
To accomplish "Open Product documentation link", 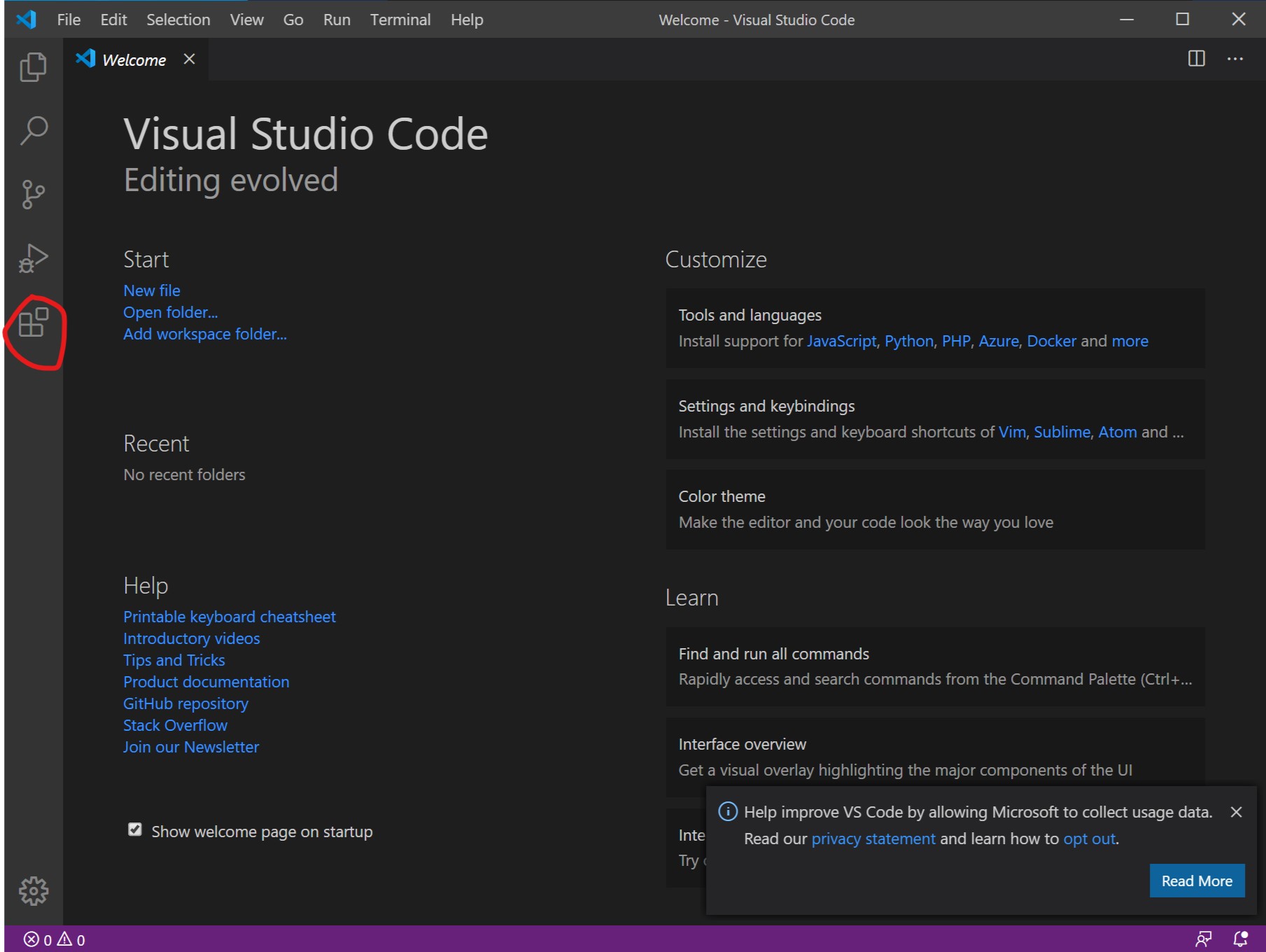I will (206, 682).
